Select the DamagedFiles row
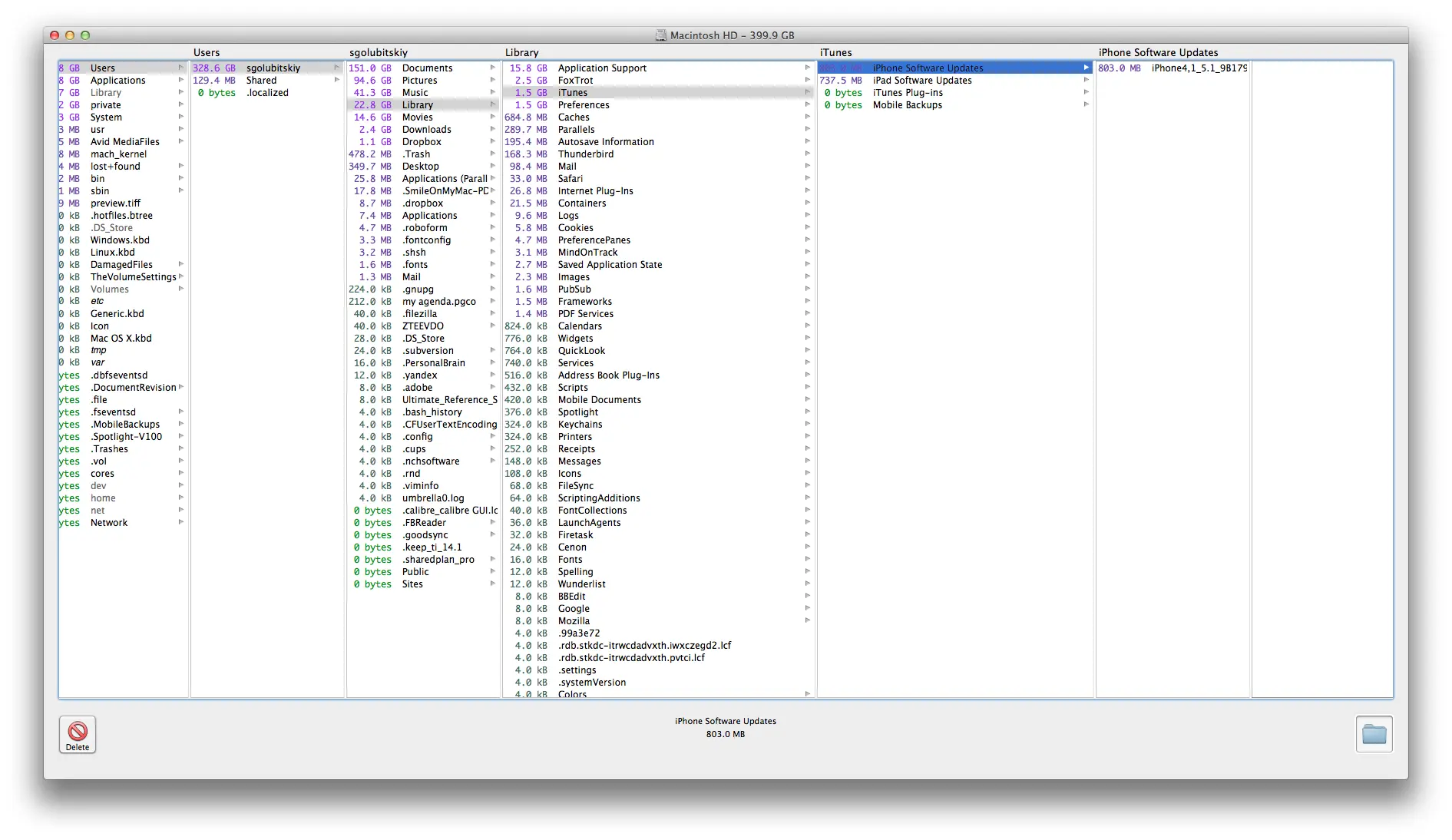This screenshot has height=840, width=1452. click(123, 265)
